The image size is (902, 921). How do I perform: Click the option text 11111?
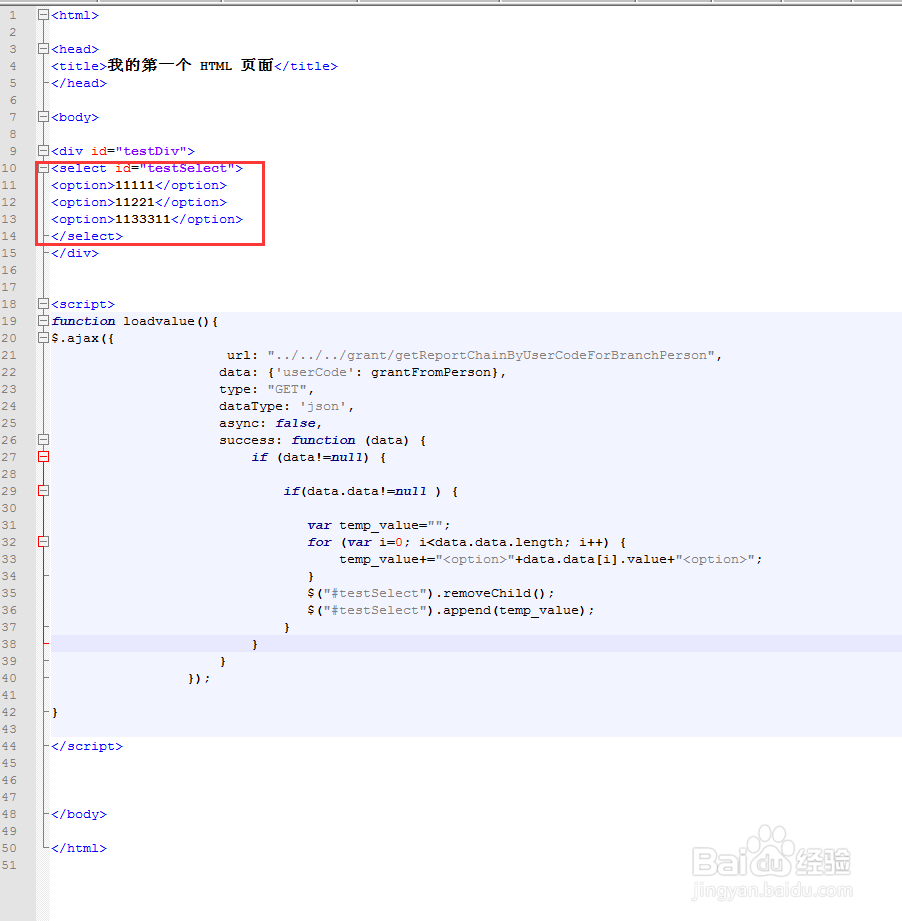135,186
